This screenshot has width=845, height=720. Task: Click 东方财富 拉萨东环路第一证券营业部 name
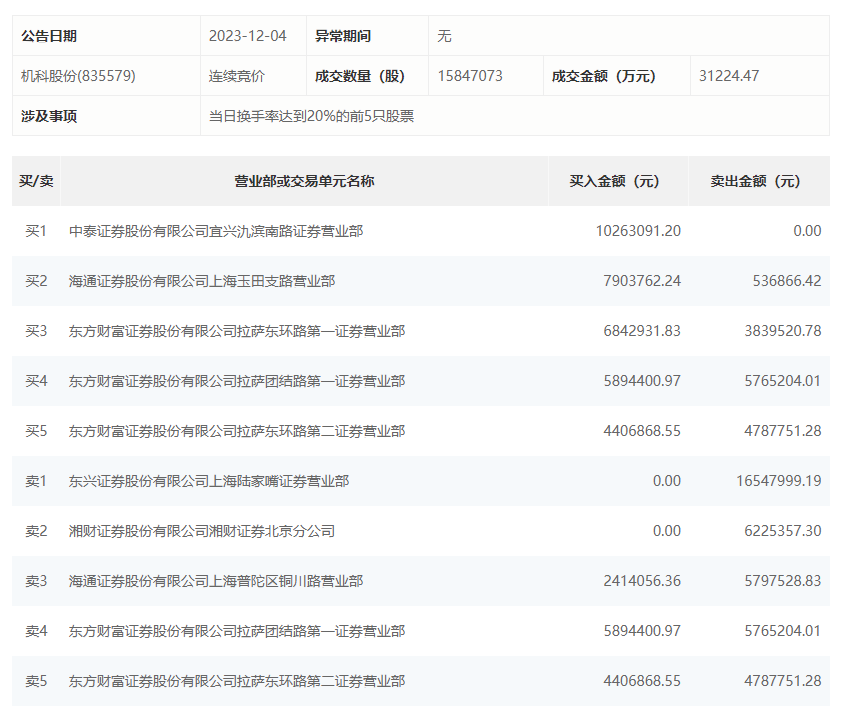point(237,331)
